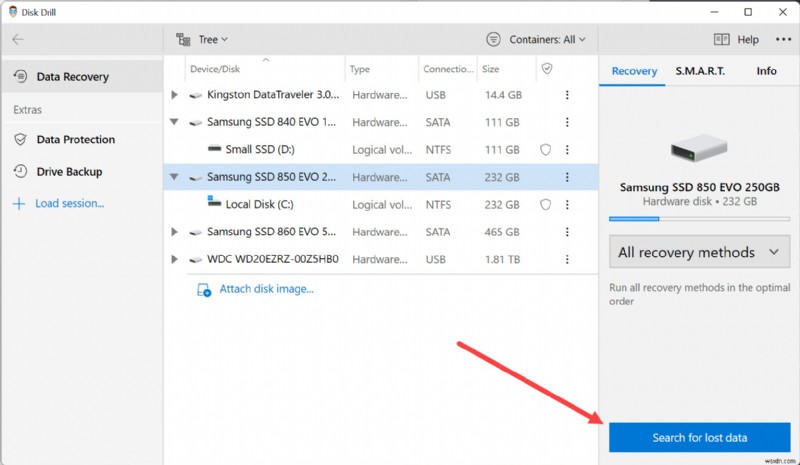Viewport: 800px width, 465px height.
Task: Click the Disk Drill app icon
Action: 13,12
